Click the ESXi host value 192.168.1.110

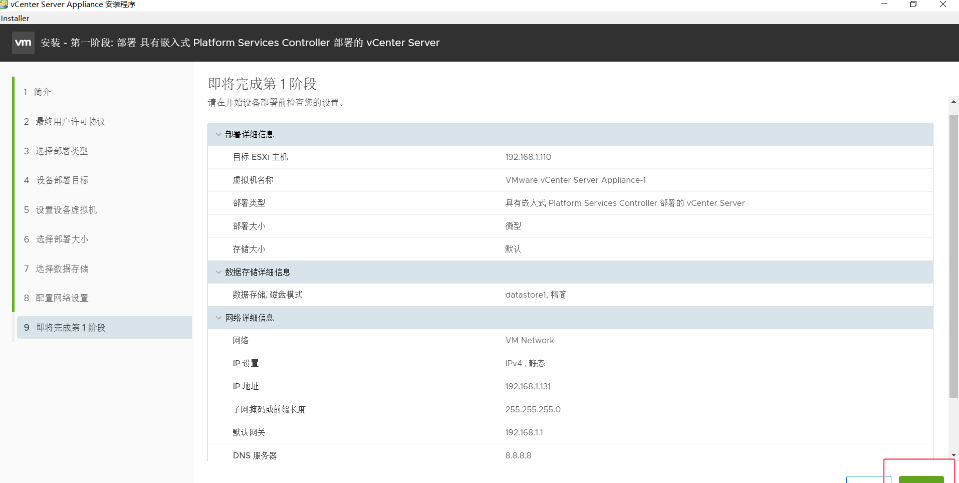point(528,157)
